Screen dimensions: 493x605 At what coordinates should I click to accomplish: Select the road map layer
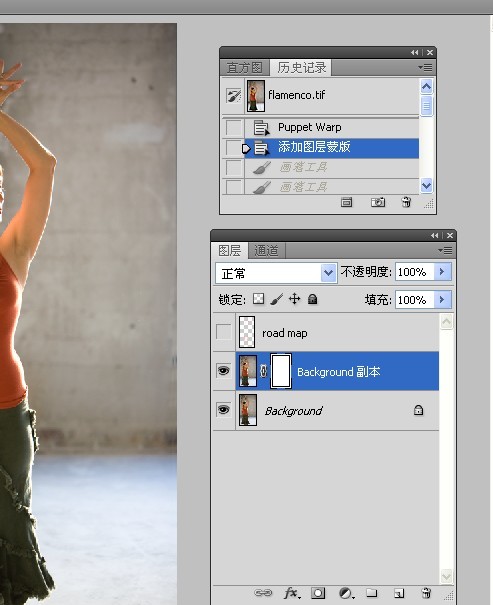[x=337, y=332]
